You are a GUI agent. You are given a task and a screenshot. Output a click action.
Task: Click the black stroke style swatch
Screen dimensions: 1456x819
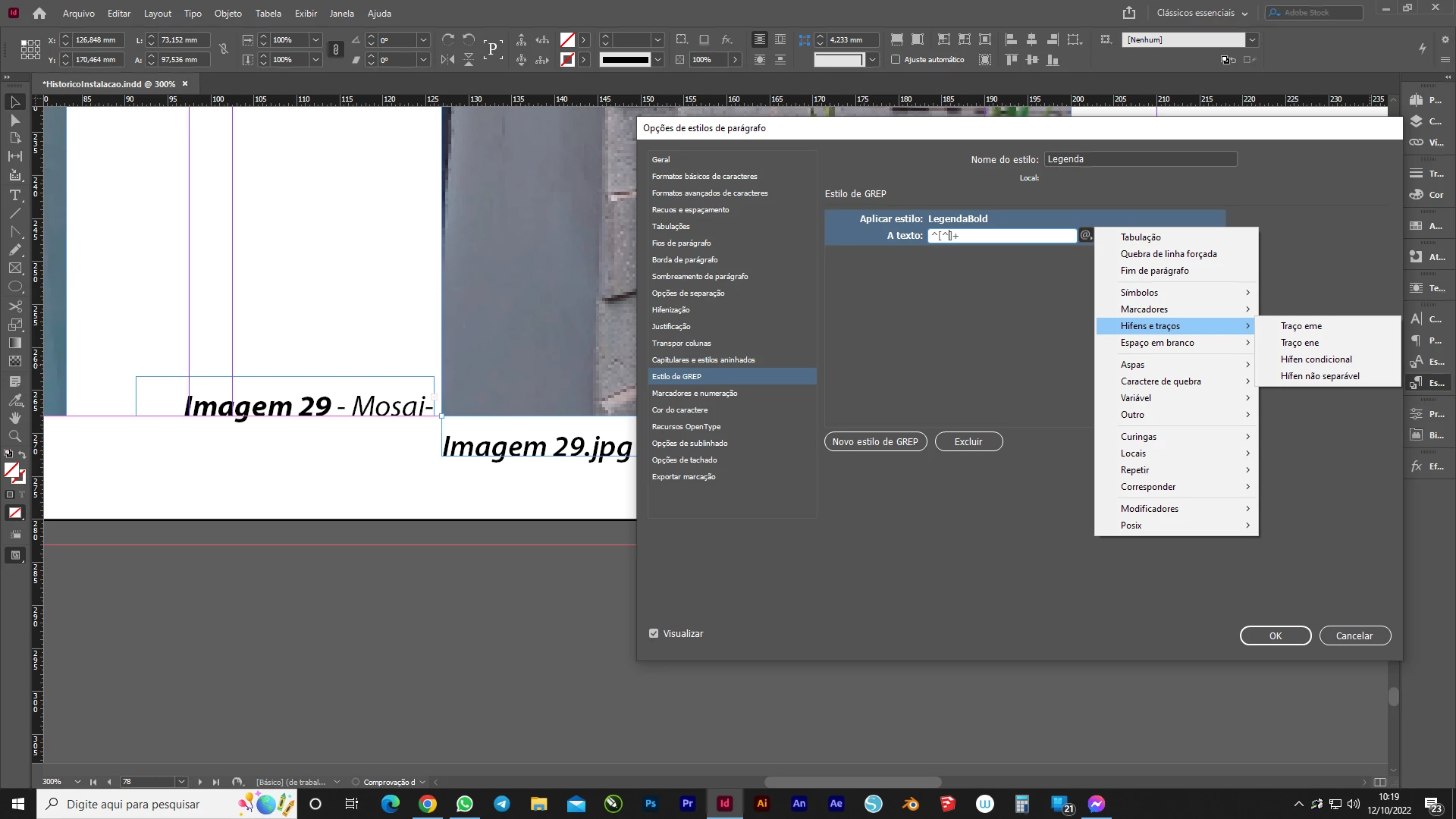click(625, 59)
